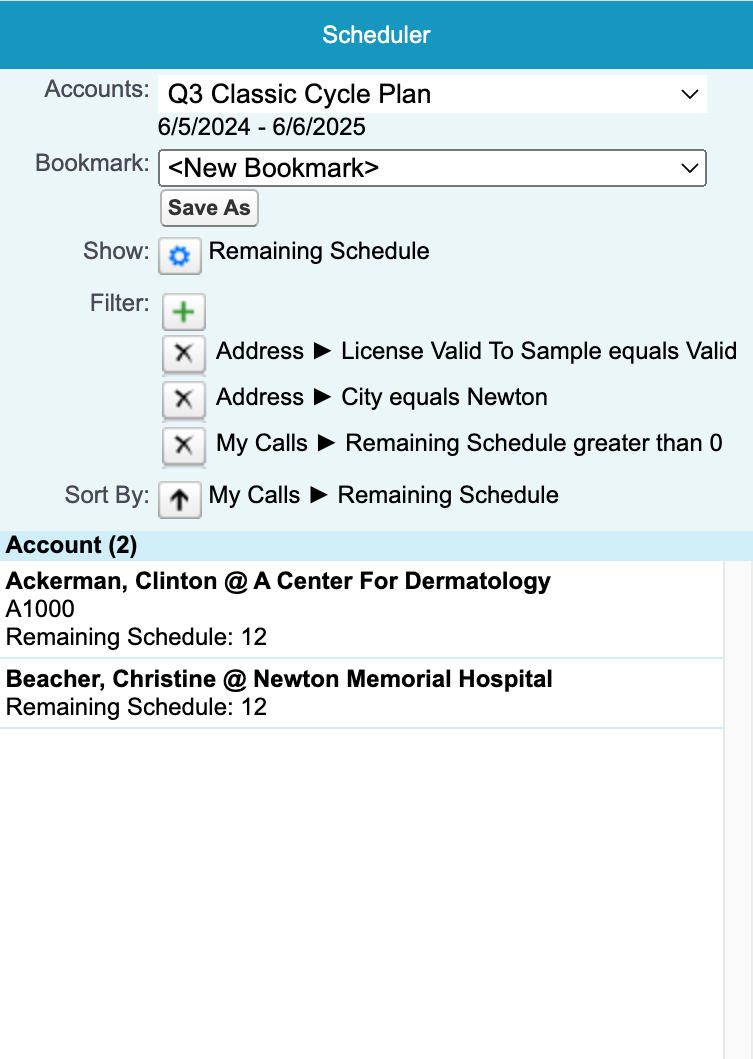This screenshot has width=753, height=1059.
Task: Select Ackerman, Clinton account row
Action: tap(278, 581)
